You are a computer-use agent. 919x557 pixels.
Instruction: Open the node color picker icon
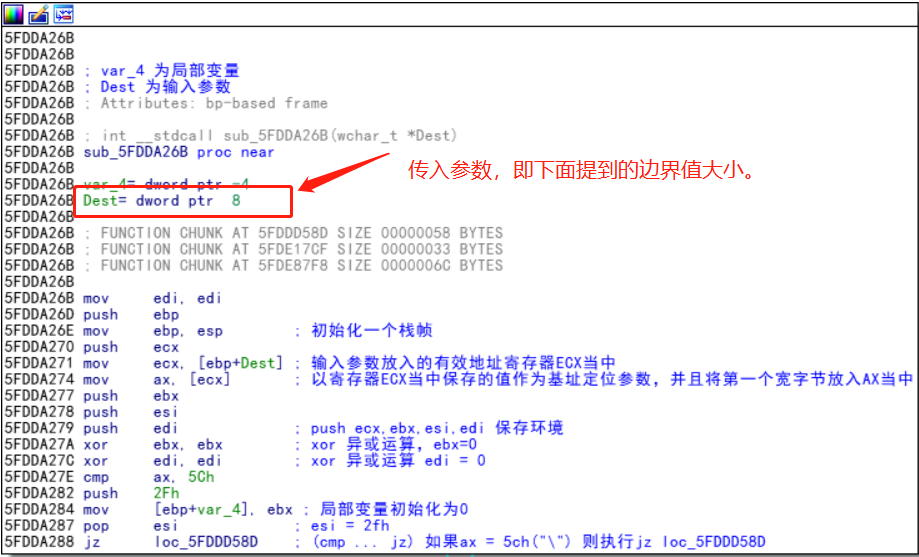pos(13,14)
